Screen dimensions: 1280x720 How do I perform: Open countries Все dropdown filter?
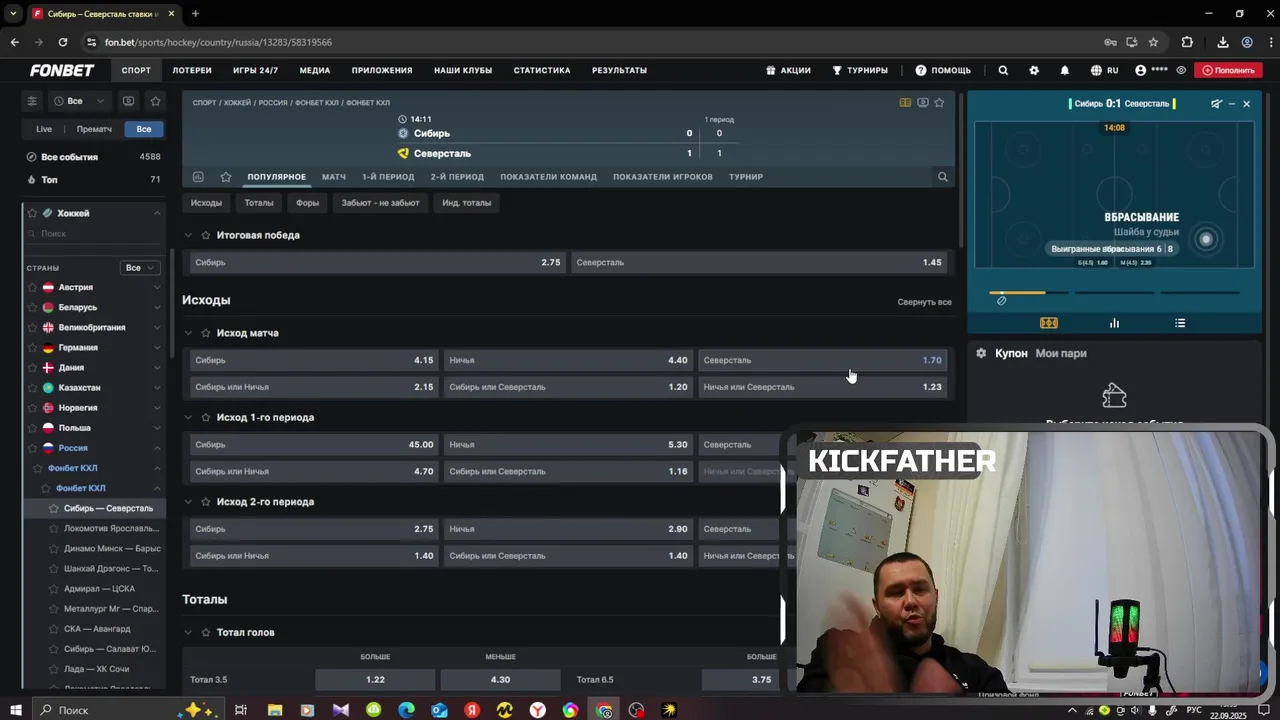pos(139,268)
